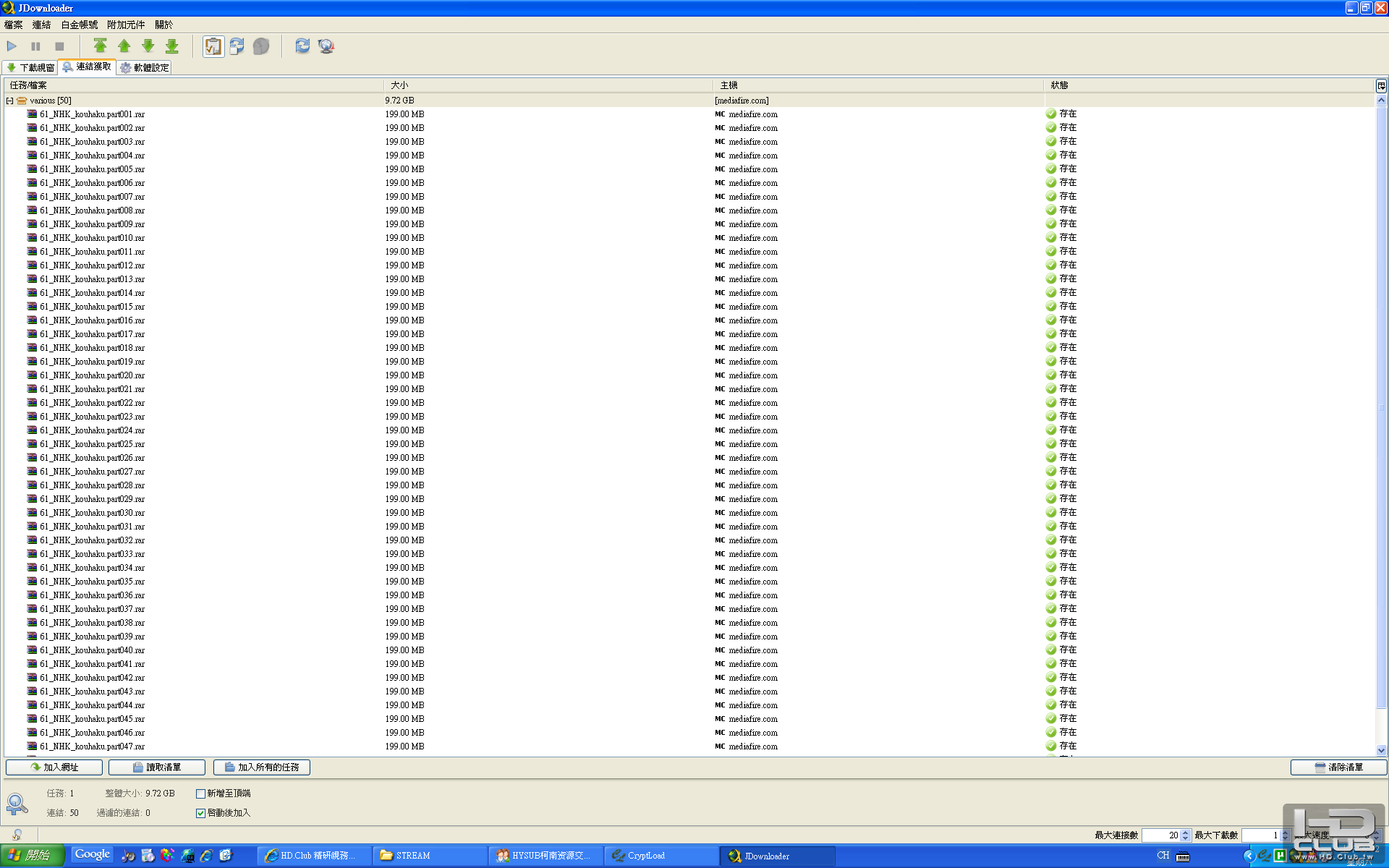Image resolution: width=1389 pixels, height=868 pixels.
Task: Move selected link to top with green arrow
Action: pyautogui.click(x=100, y=46)
